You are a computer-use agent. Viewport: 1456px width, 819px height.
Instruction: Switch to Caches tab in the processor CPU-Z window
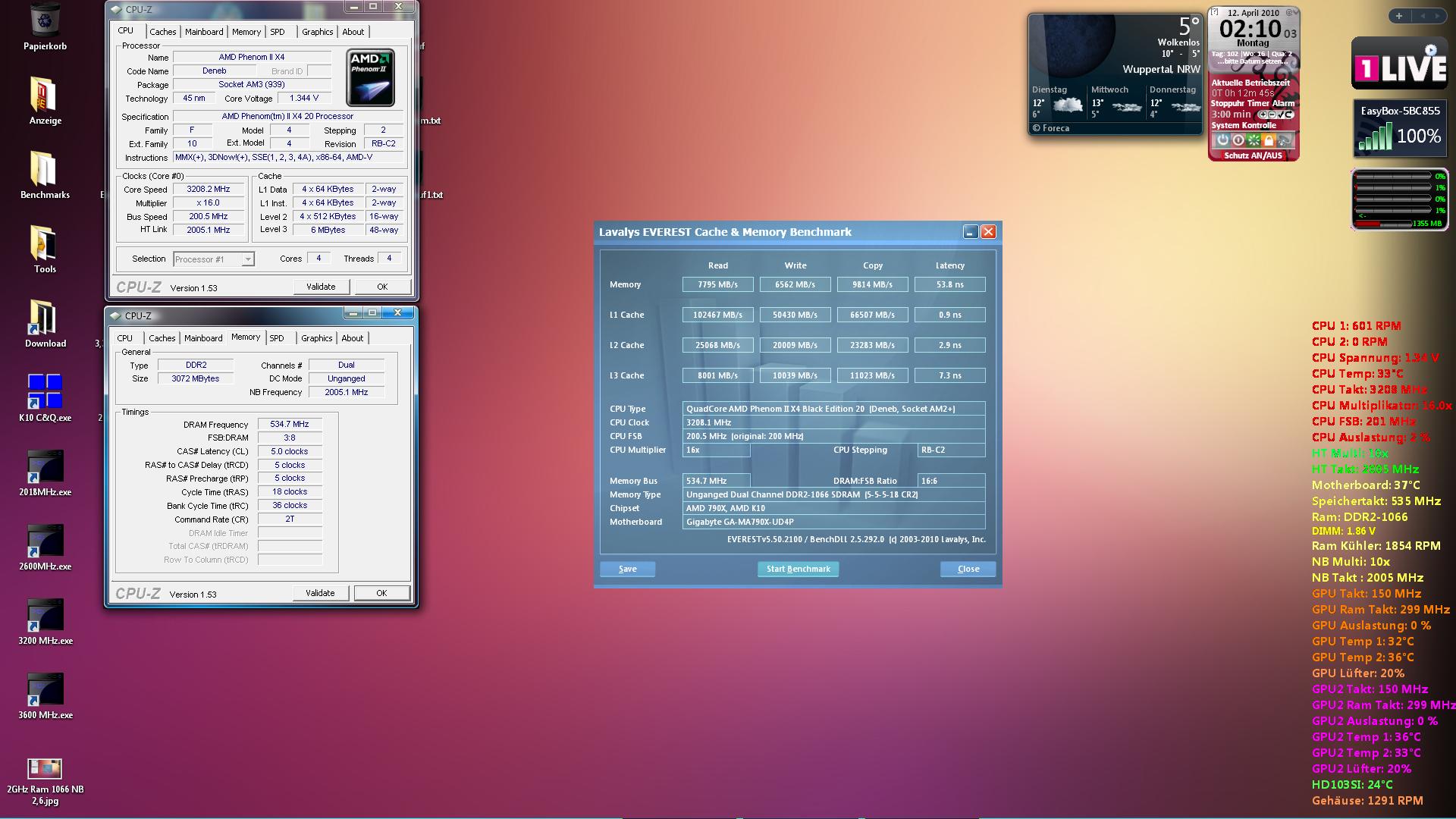coord(162,32)
